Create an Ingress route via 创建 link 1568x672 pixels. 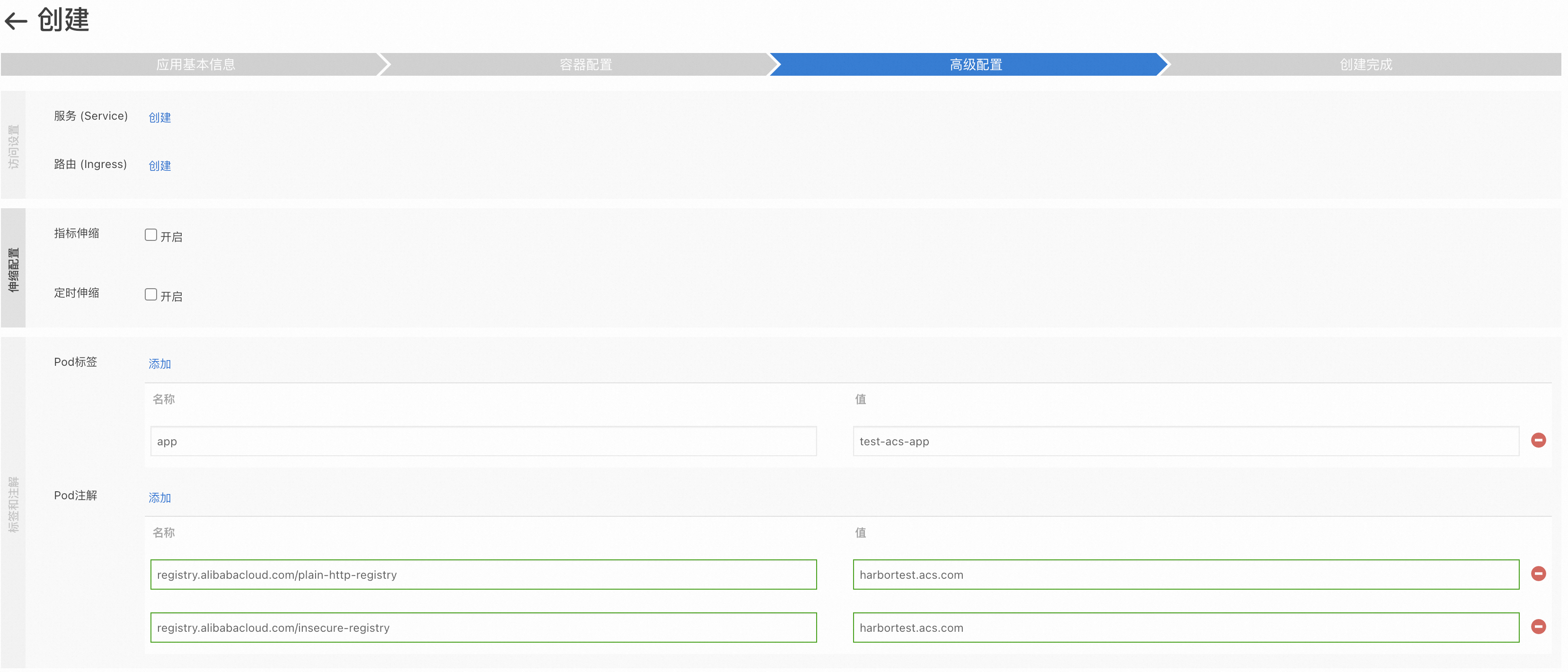tap(159, 166)
